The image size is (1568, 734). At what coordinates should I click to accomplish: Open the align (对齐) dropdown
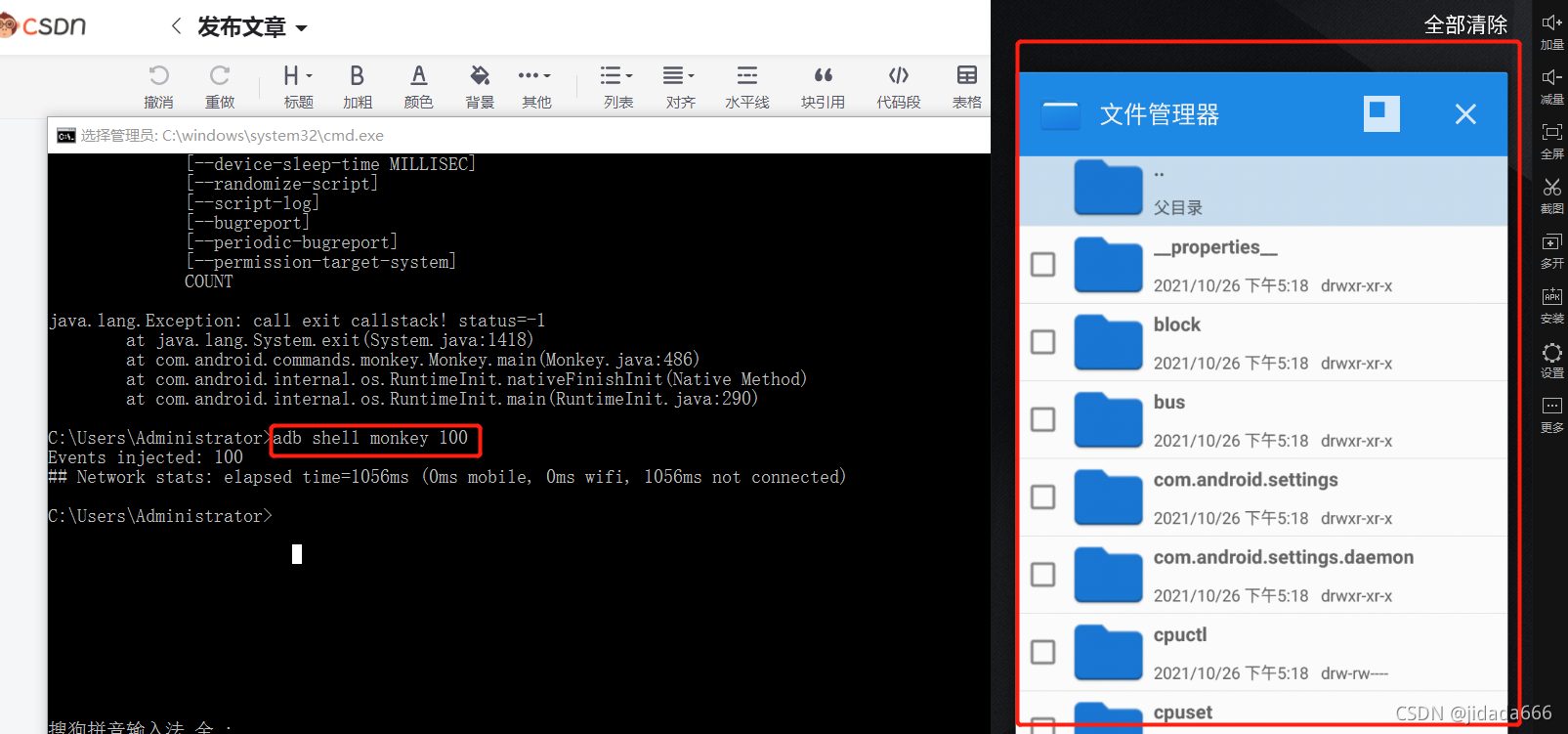[679, 75]
